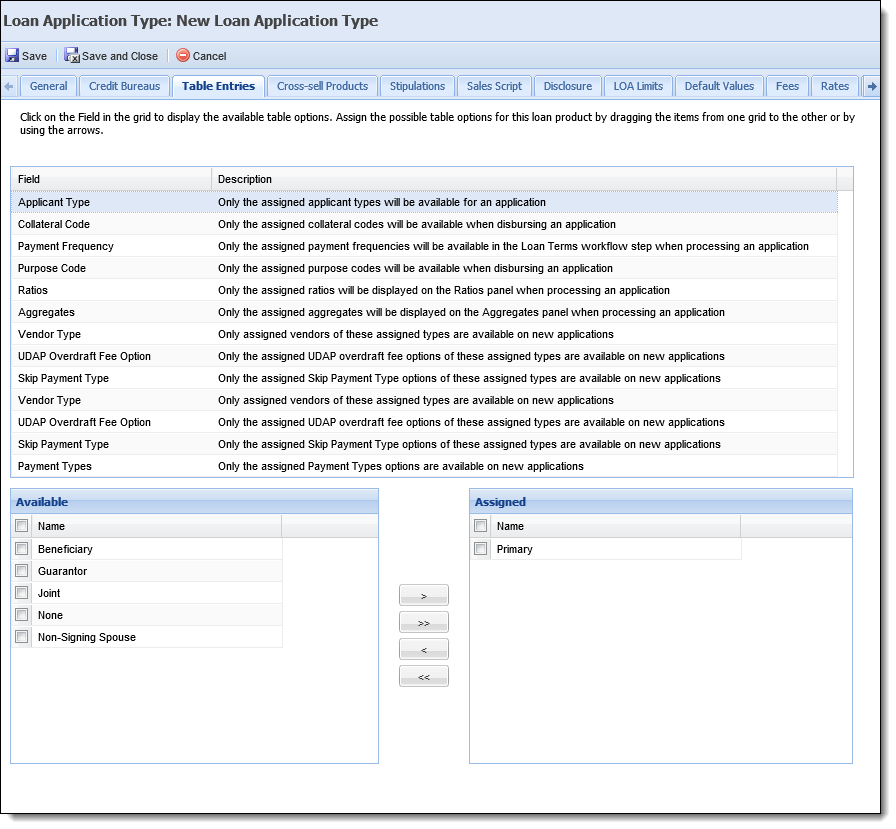Check the Guarantor checkbox
Viewport: 896px width, 829px height.
click(x=22, y=571)
